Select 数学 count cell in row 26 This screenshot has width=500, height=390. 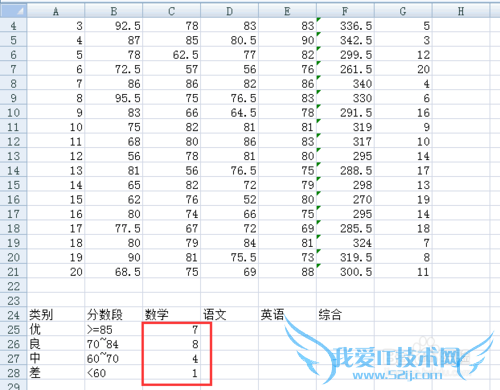coord(171,344)
